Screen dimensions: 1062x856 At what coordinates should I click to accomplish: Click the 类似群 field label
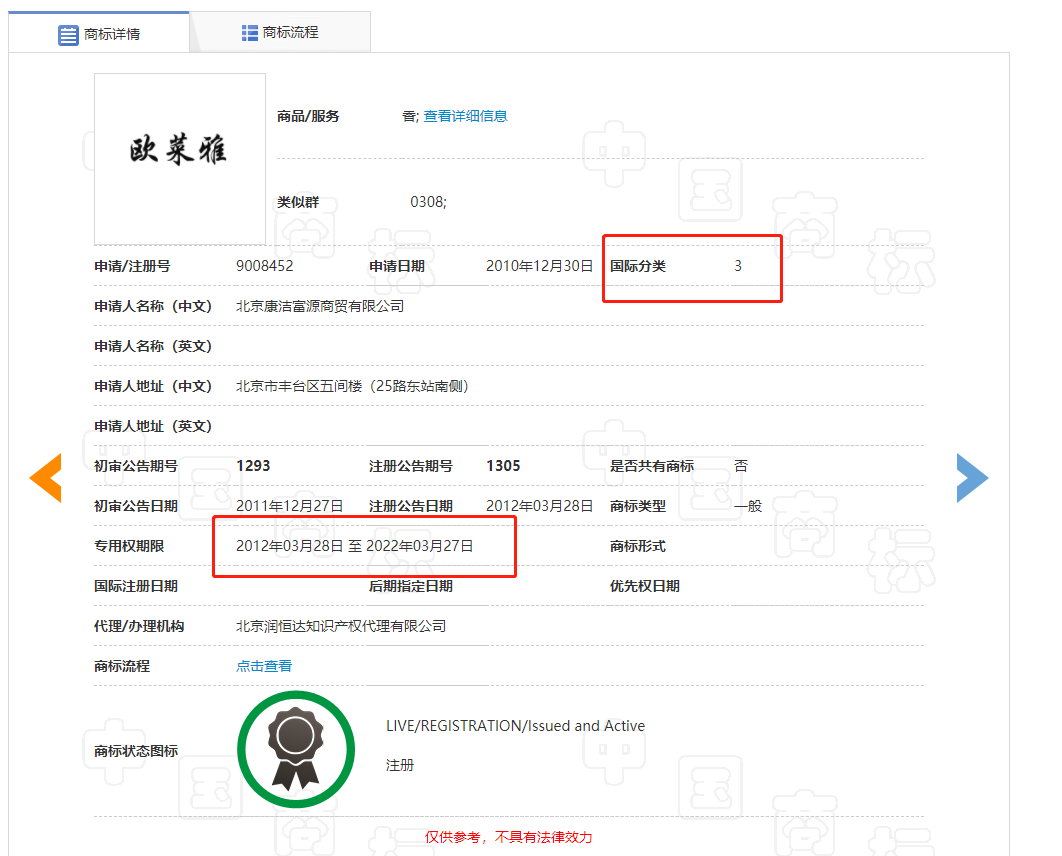(x=298, y=202)
